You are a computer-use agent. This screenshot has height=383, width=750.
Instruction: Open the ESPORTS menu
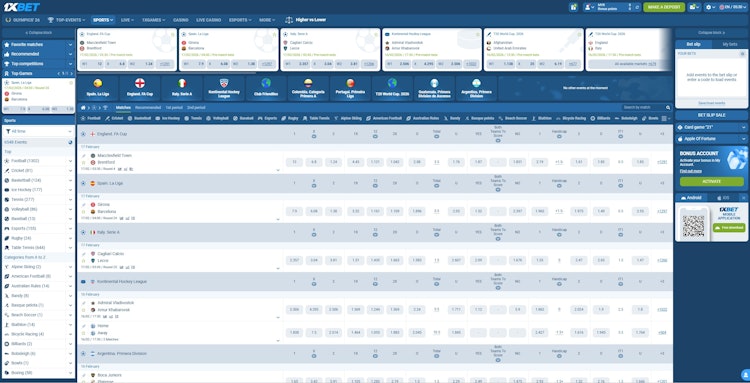(x=240, y=20)
